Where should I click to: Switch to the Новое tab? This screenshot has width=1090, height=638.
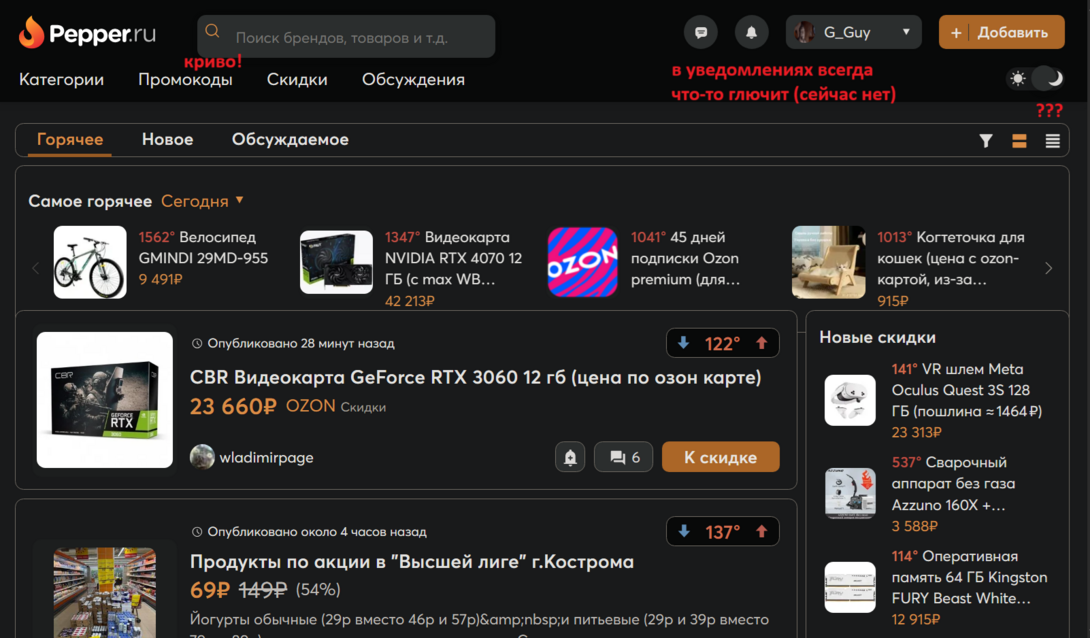pos(168,140)
